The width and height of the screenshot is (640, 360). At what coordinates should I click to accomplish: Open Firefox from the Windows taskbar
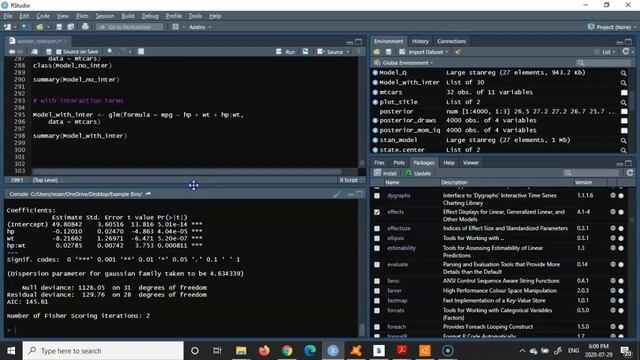pyautogui.click(x=264, y=350)
